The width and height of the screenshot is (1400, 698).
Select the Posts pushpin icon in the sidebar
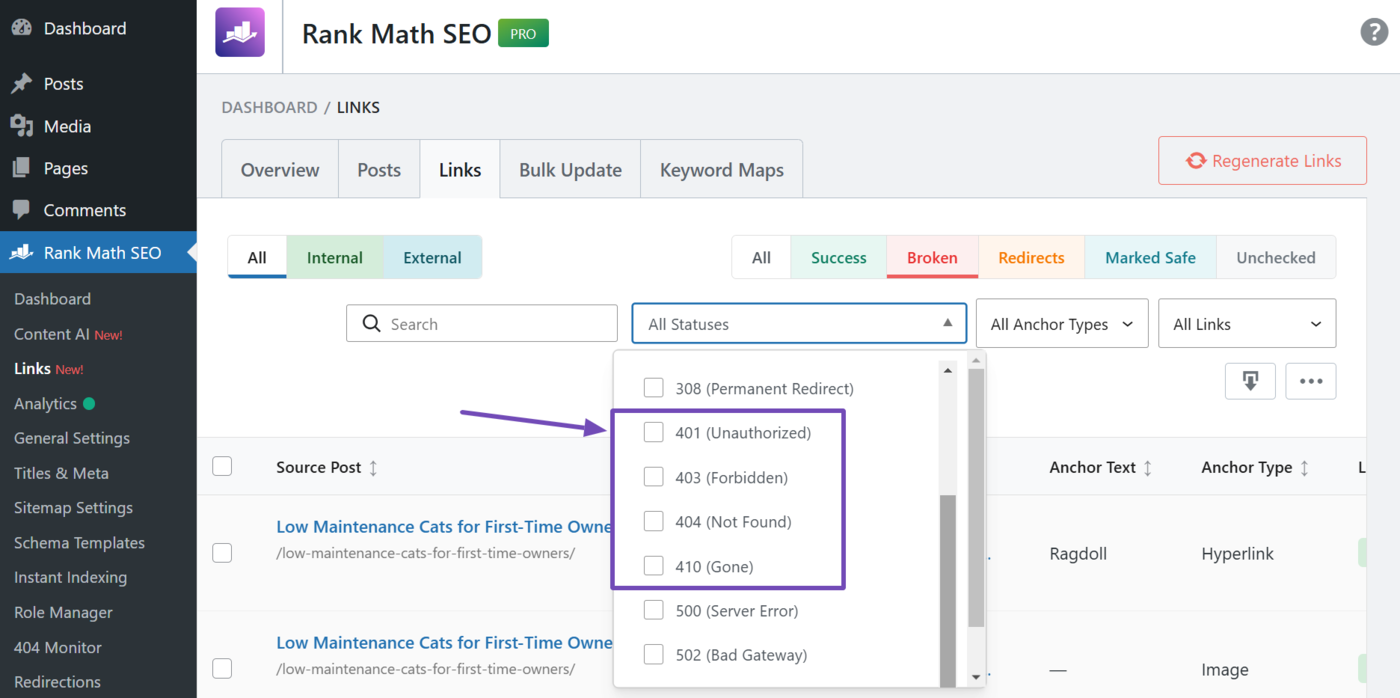(x=22, y=84)
